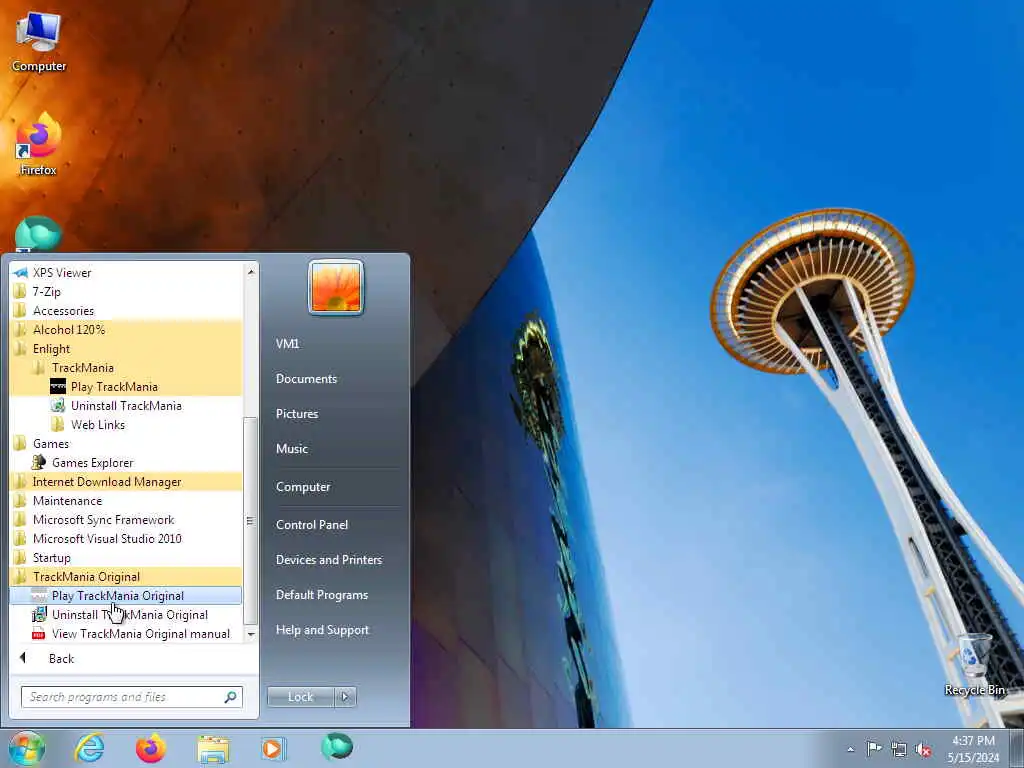The height and width of the screenshot is (768, 1024).
Task: Launch Firefox from the taskbar
Action: (x=150, y=748)
